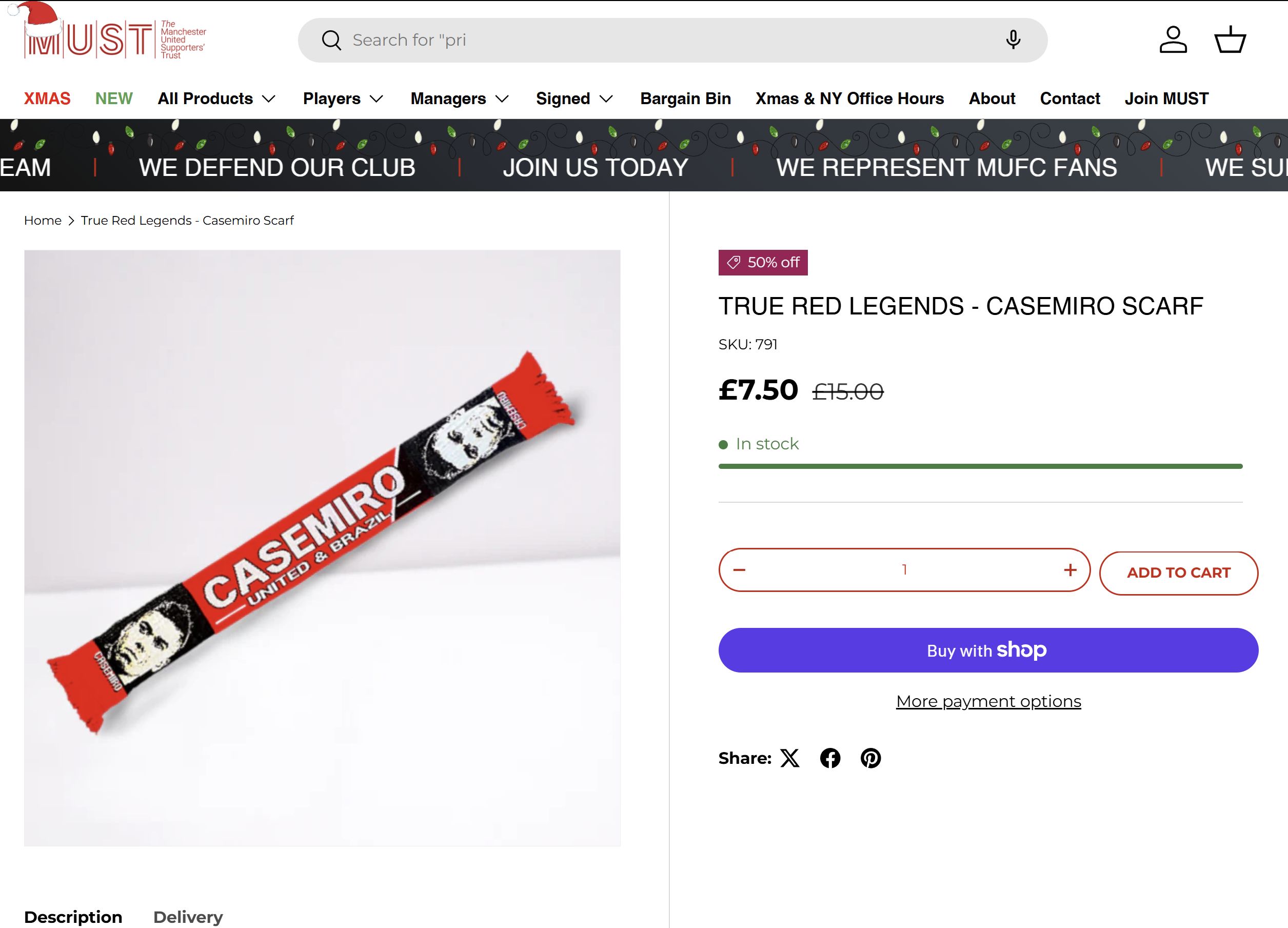Go to the Bargain Bin menu item
1288x928 pixels.
(x=685, y=99)
